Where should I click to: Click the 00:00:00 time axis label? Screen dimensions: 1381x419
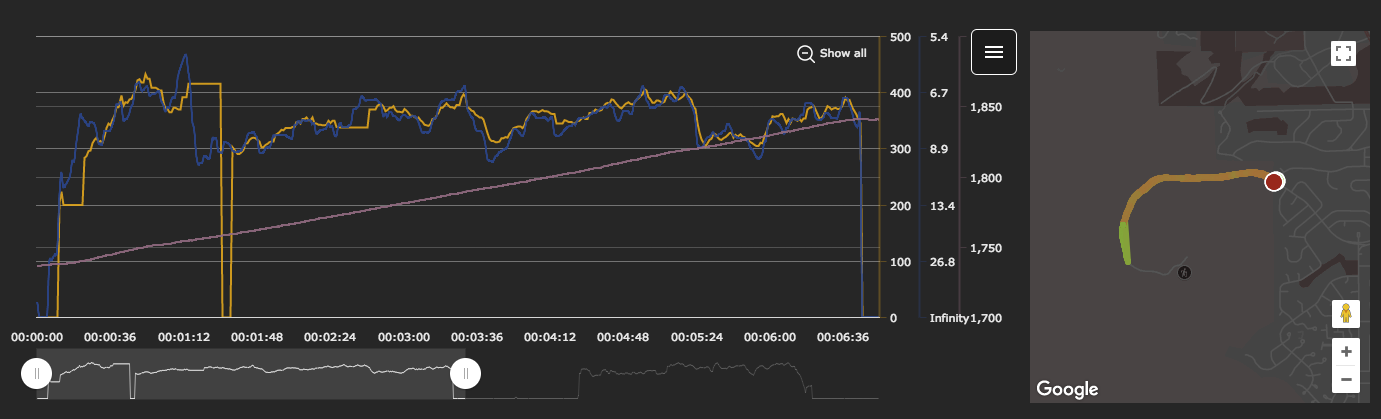pyautogui.click(x=38, y=337)
